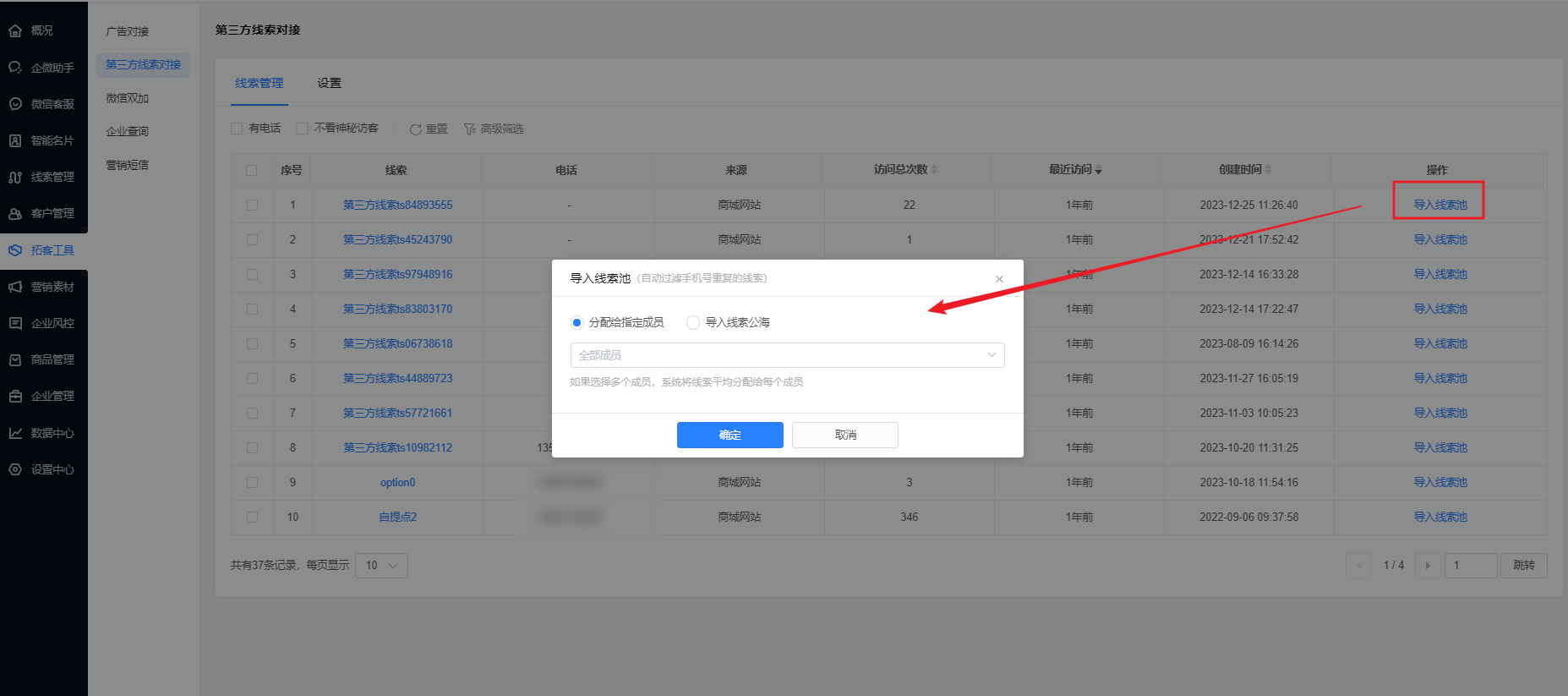
Task: Sort by 访问总次数 column arrows
Action: pyautogui.click(x=934, y=170)
